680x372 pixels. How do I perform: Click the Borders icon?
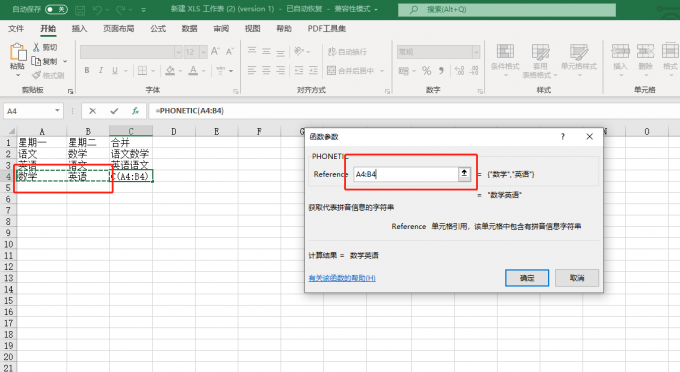[142, 70]
